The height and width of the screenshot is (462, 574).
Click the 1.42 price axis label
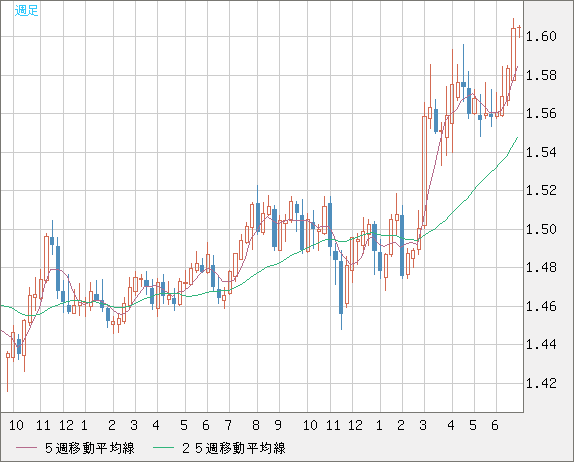tap(541, 383)
